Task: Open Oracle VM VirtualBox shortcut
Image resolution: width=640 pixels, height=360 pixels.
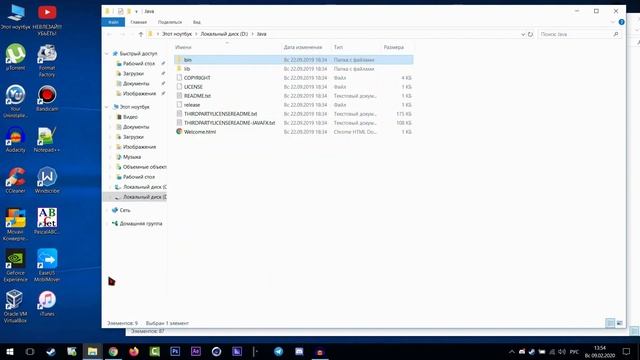Action: 16,306
